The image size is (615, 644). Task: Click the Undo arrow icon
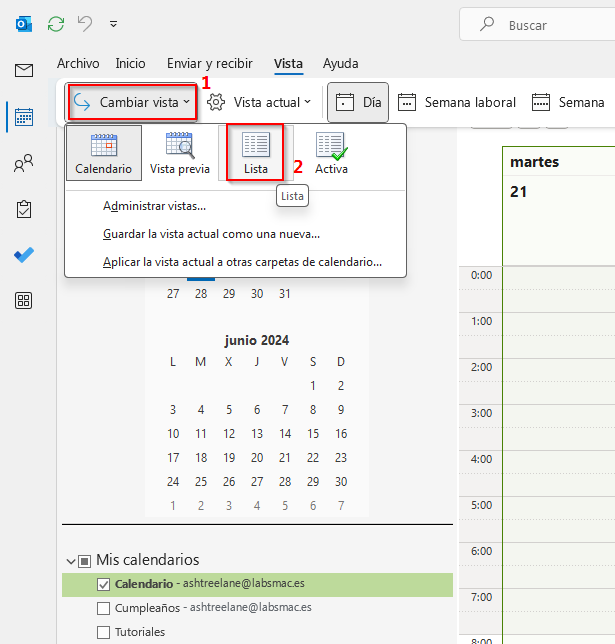[x=86, y=23]
